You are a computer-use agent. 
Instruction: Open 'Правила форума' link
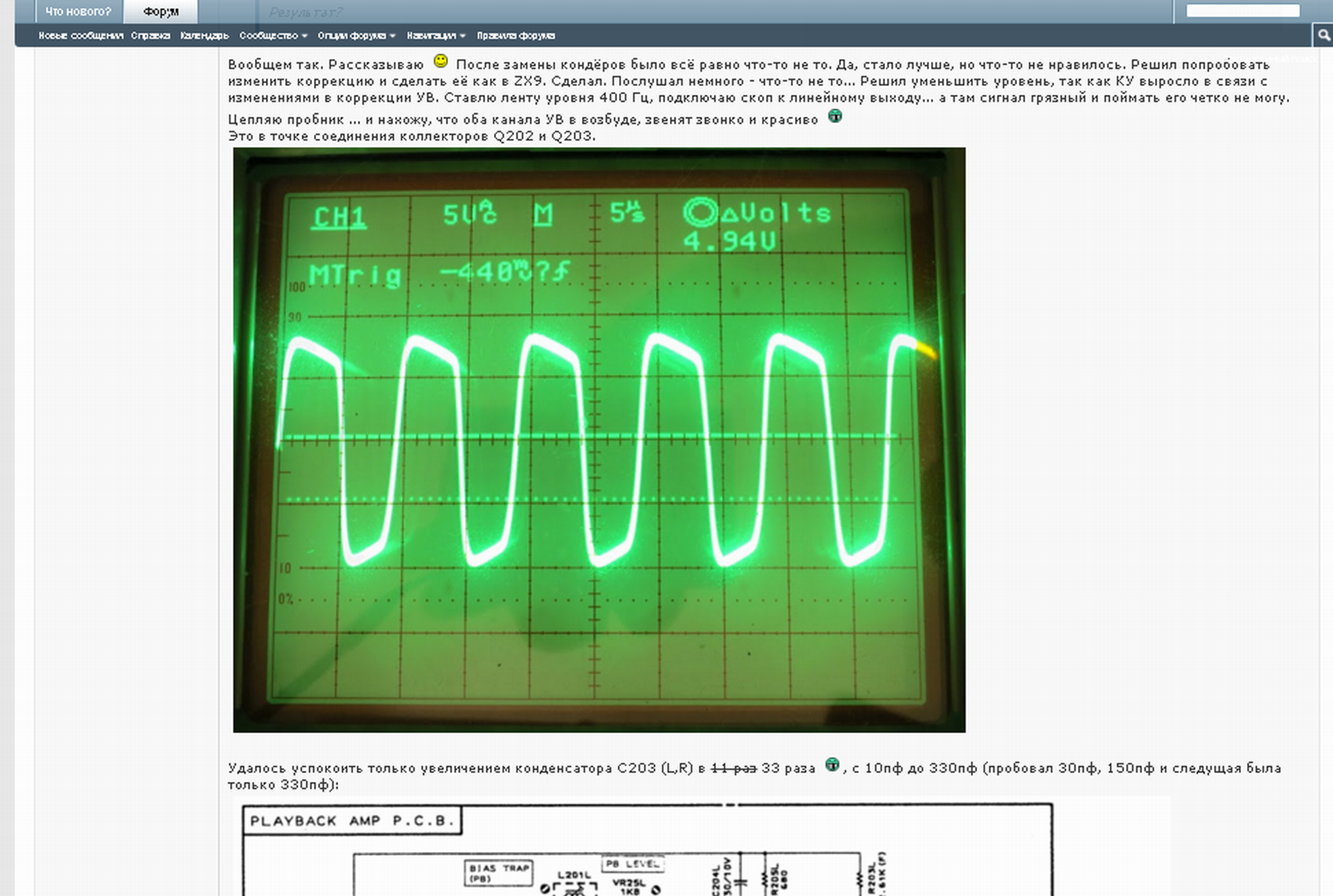click(516, 35)
